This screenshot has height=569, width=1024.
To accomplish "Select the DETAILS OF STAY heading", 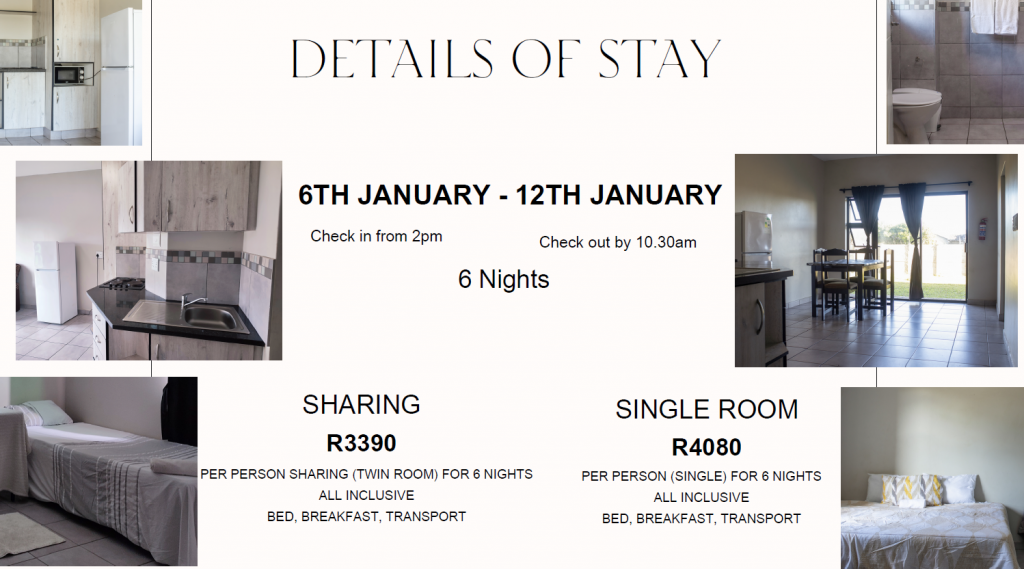I will click(505, 58).
